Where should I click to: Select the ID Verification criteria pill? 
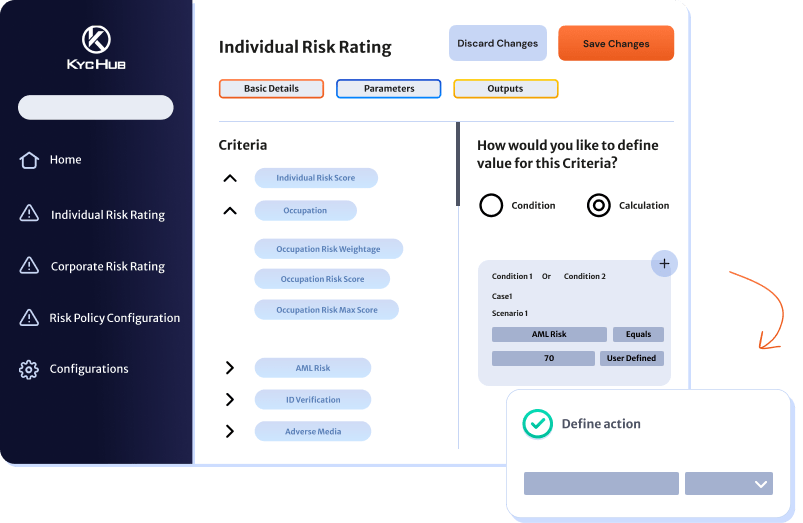(x=313, y=400)
